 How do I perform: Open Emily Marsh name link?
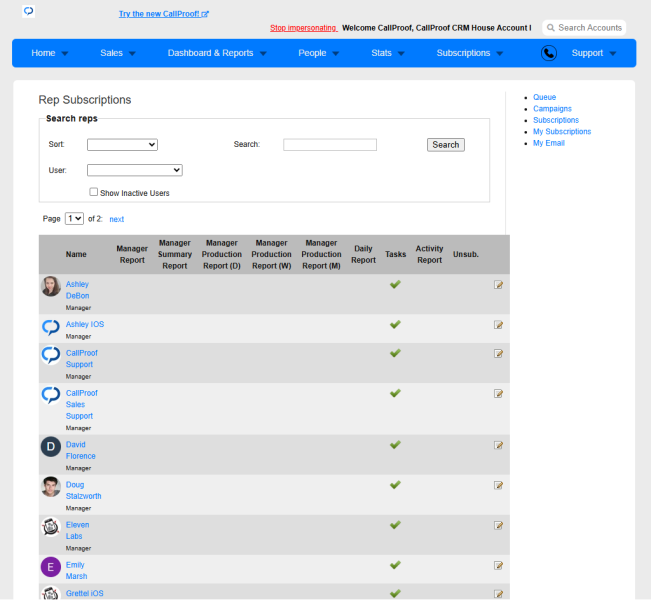coord(76,571)
